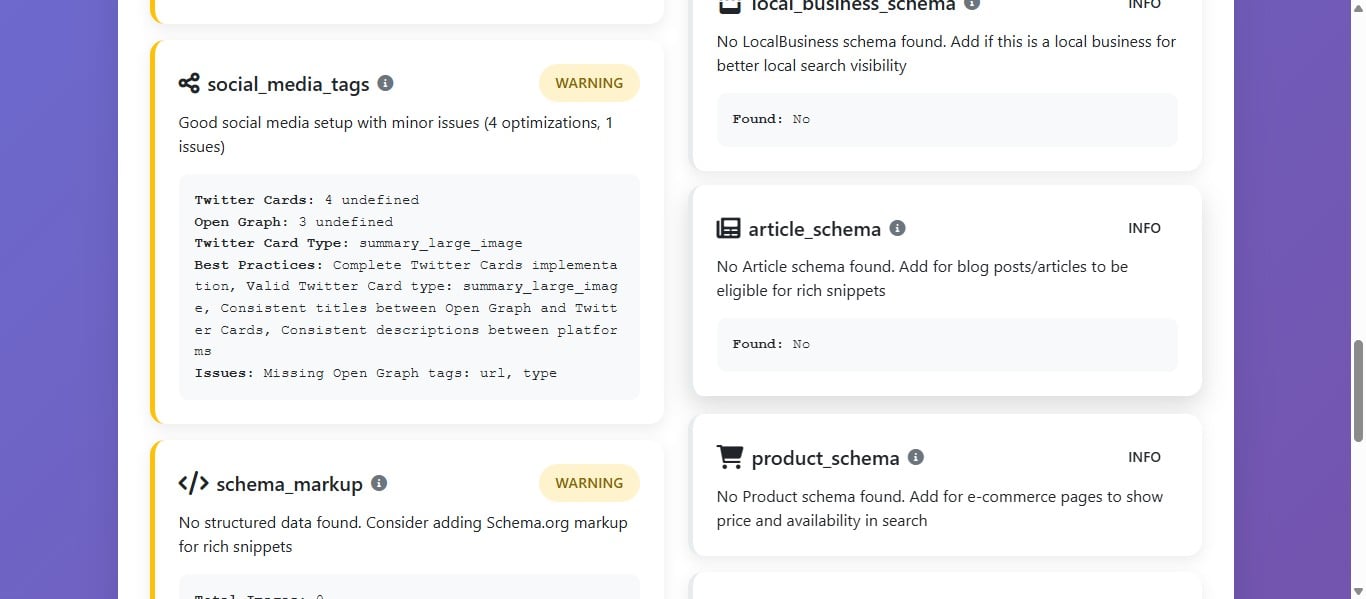Select the INFO label on local_business_schema

click(x=1144, y=5)
